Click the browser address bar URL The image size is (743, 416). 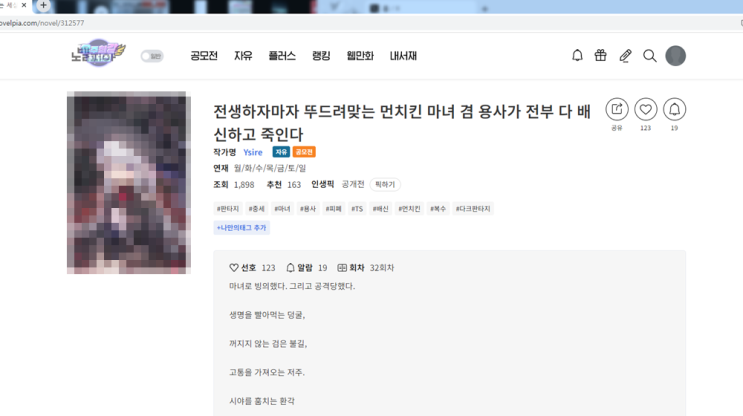(x=42, y=23)
